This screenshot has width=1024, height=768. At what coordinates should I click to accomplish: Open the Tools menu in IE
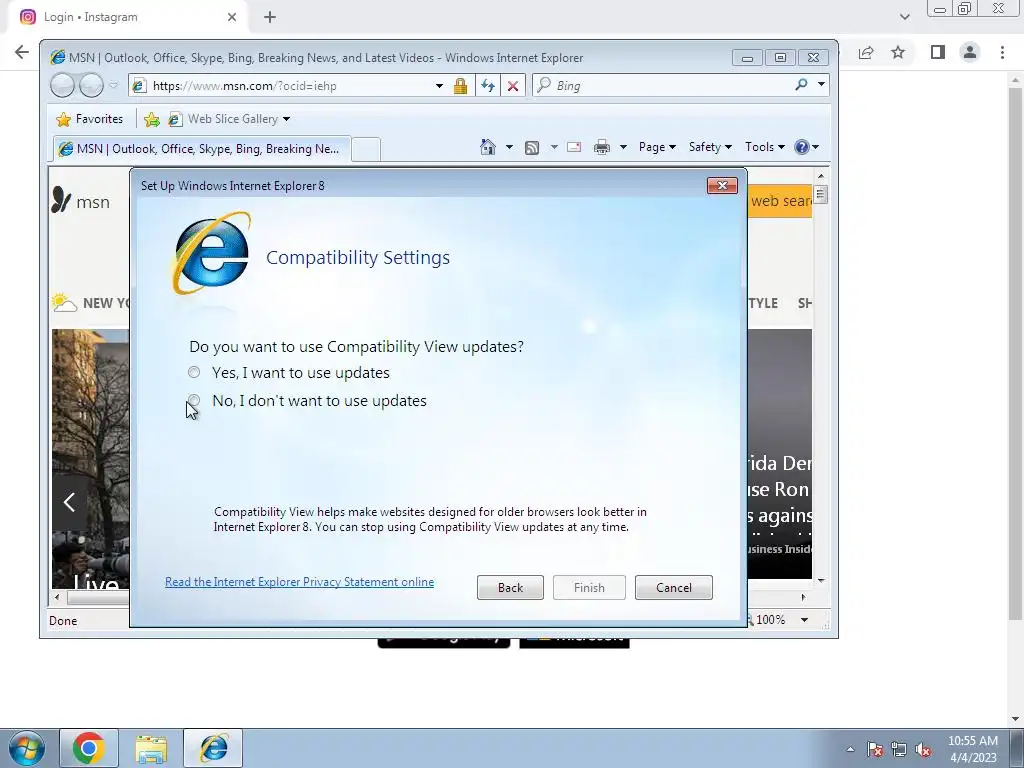click(x=765, y=147)
